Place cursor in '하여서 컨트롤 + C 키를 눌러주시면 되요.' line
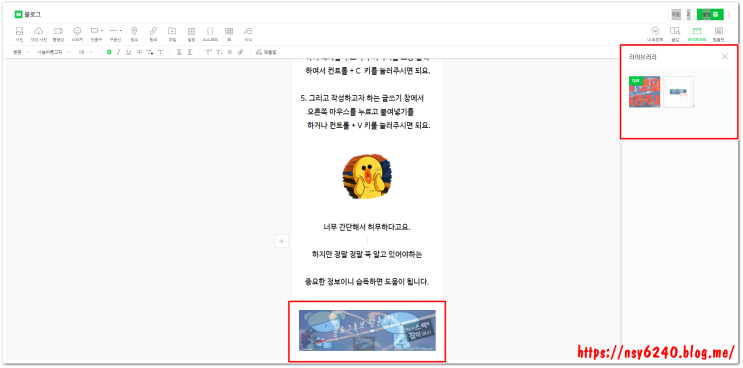Image resolution: width=743 pixels, height=368 pixels. coord(368,71)
